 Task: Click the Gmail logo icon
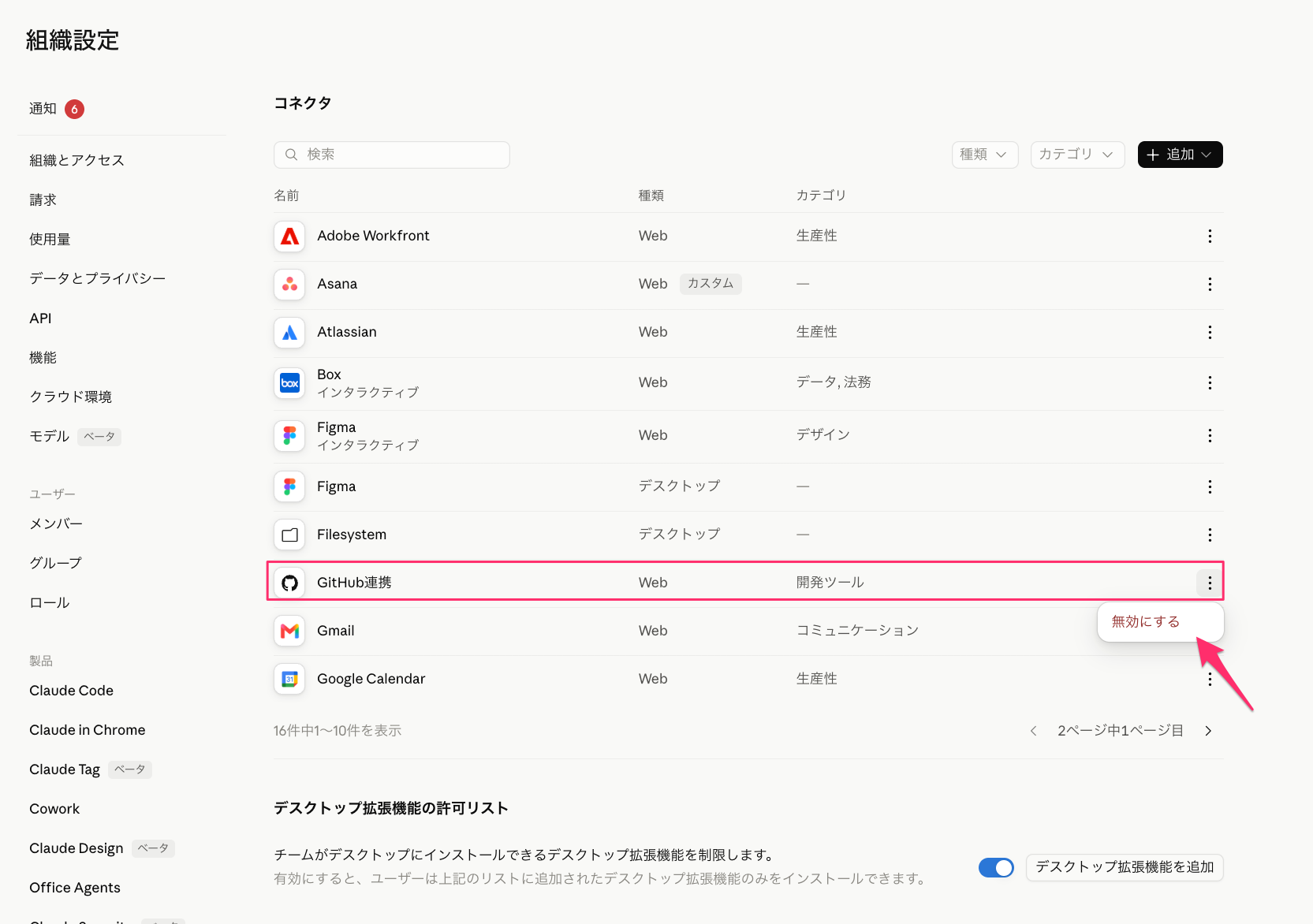click(x=289, y=632)
